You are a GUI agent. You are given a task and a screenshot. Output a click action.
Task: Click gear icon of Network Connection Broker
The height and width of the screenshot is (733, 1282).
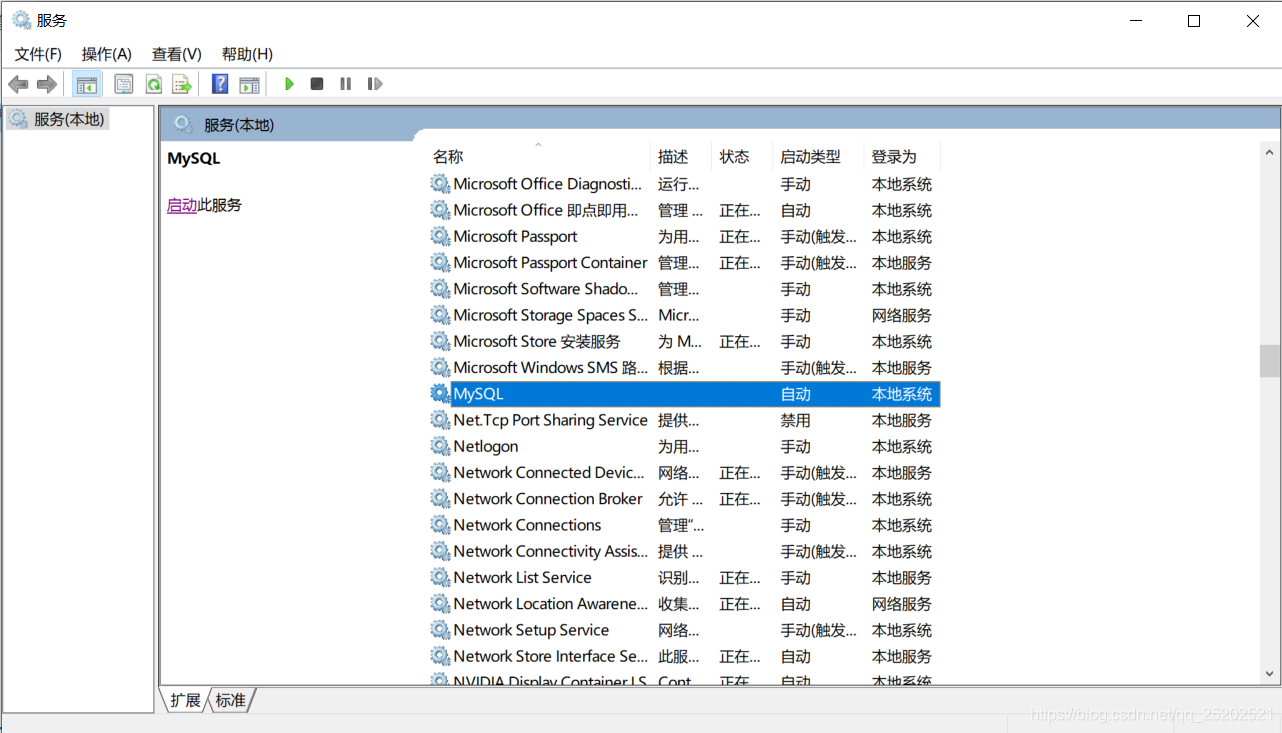pos(440,499)
